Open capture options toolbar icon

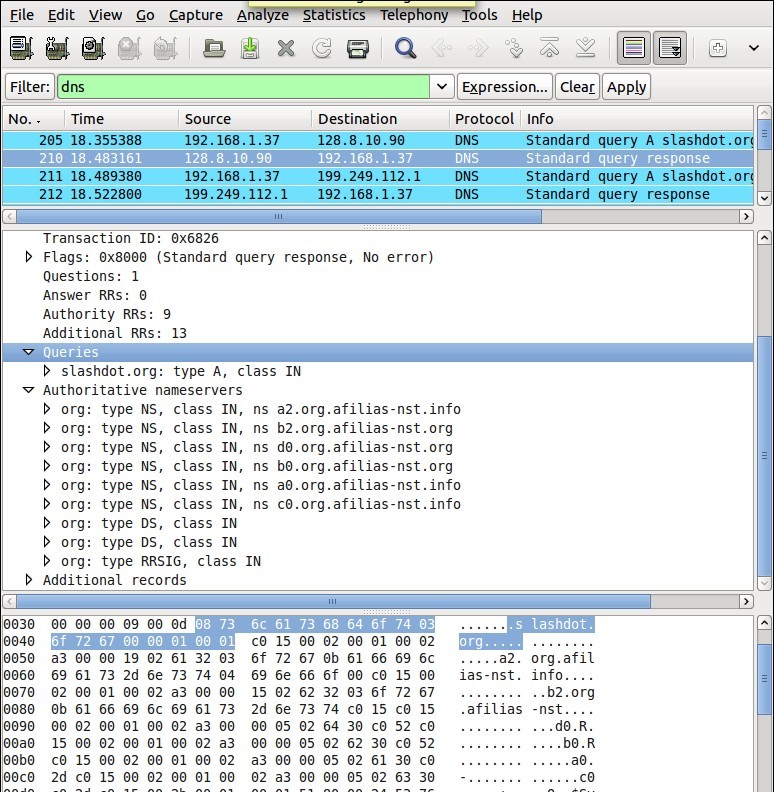[57, 48]
